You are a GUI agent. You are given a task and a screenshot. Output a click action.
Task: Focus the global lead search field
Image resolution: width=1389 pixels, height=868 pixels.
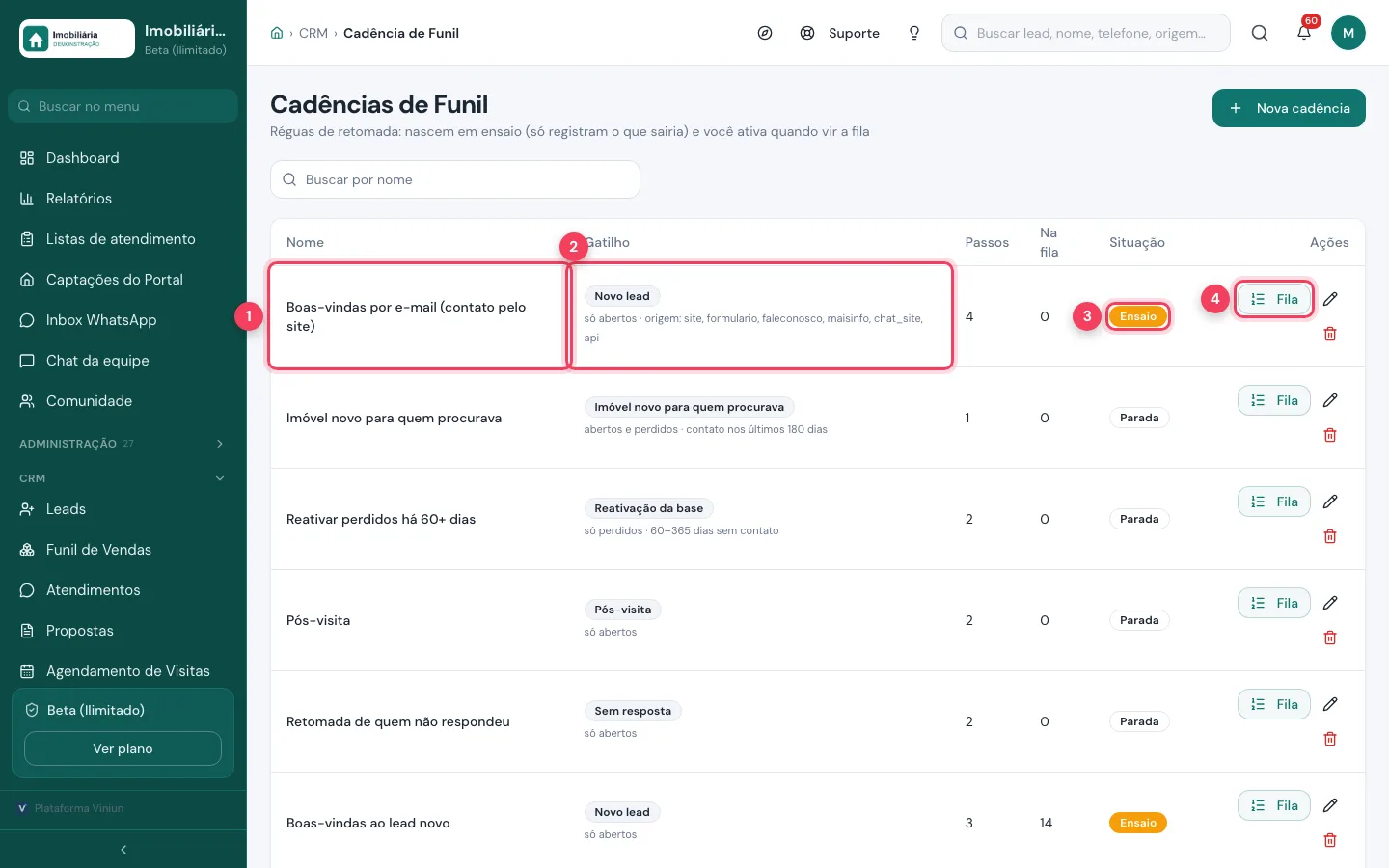(1086, 33)
